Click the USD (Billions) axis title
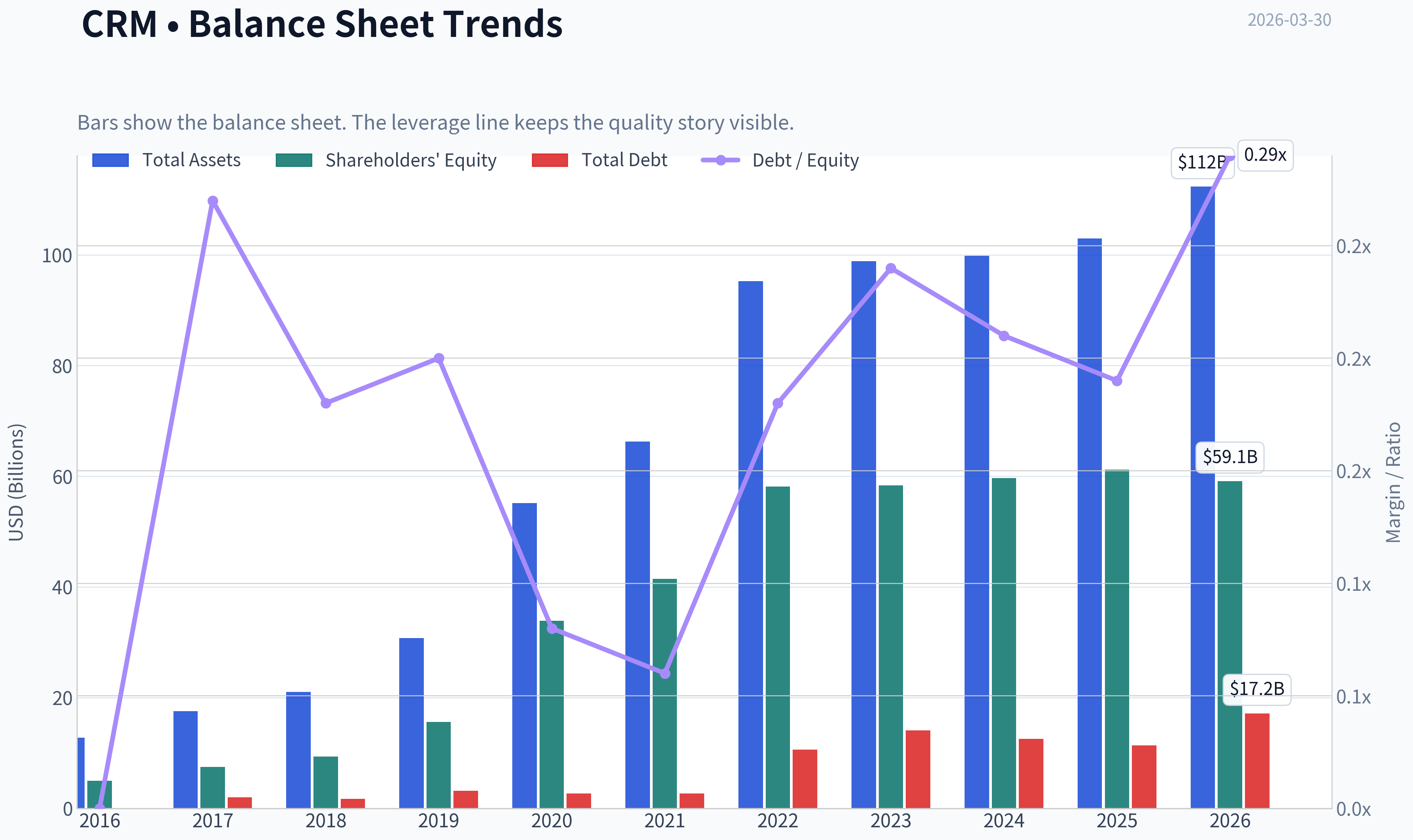This screenshot has height=840, width=1413. click(x=17, y=482)
